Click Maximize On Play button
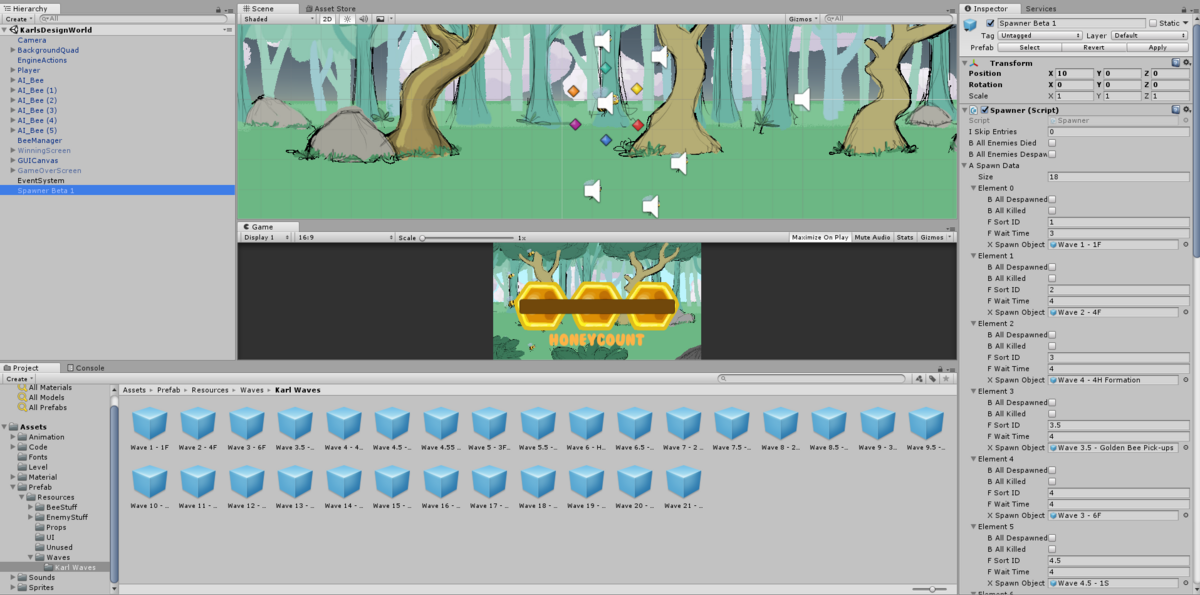Image resolution: width=1200 pixels, height=595 pixels. click(818, 238)
